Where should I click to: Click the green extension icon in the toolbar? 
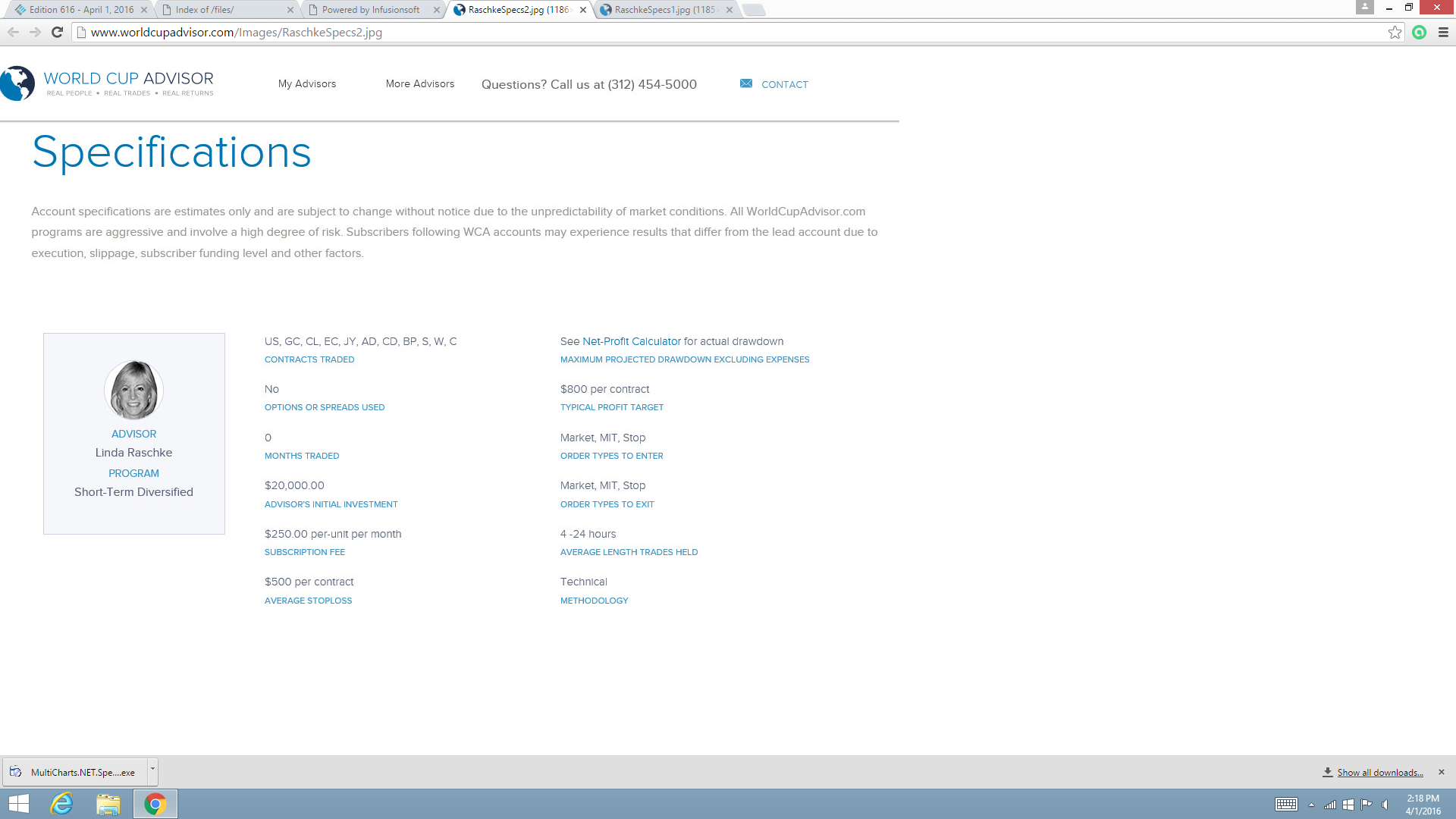click(1420, 32)
